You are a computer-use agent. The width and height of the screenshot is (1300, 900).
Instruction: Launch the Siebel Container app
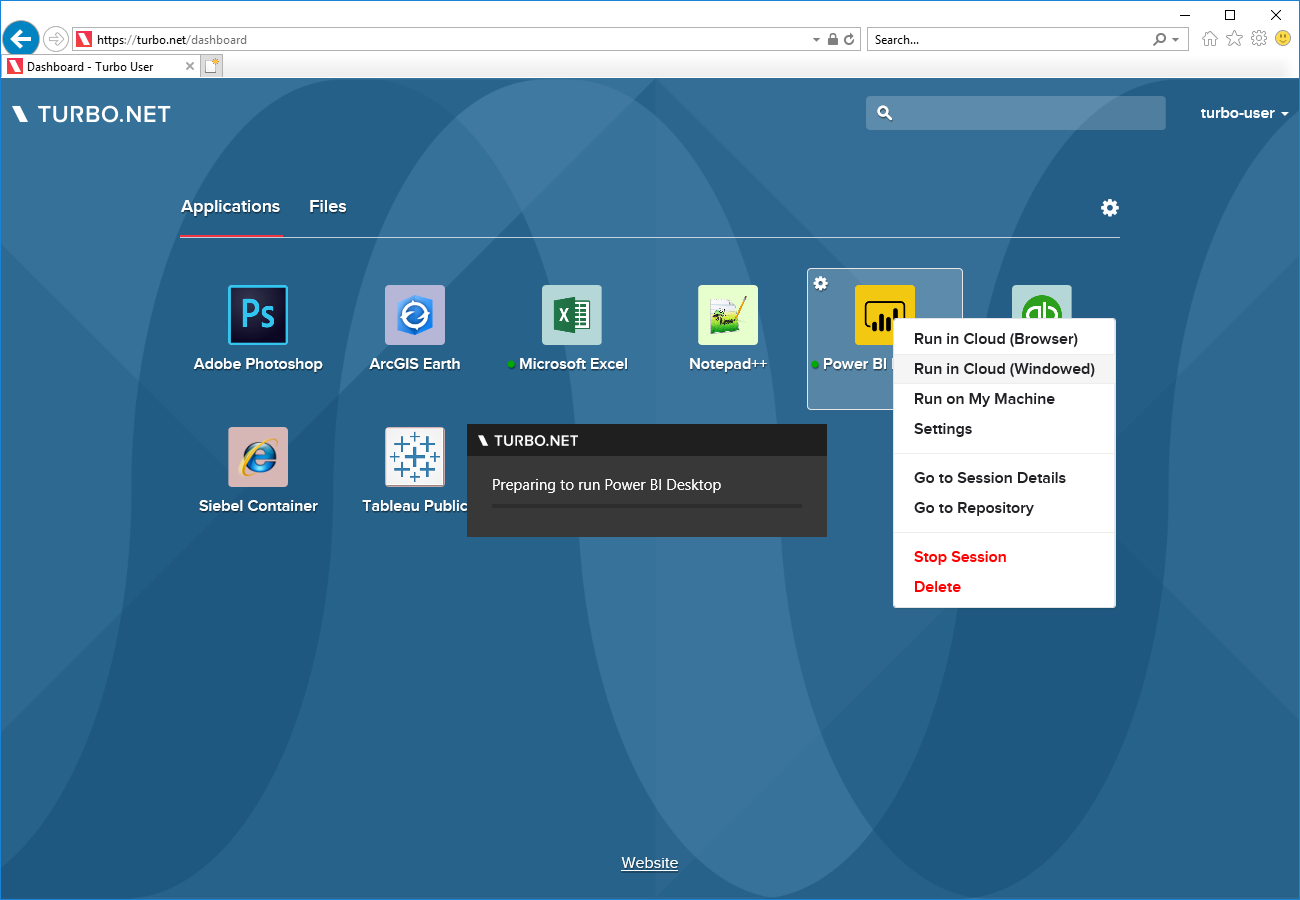click(x=257, y=456)
